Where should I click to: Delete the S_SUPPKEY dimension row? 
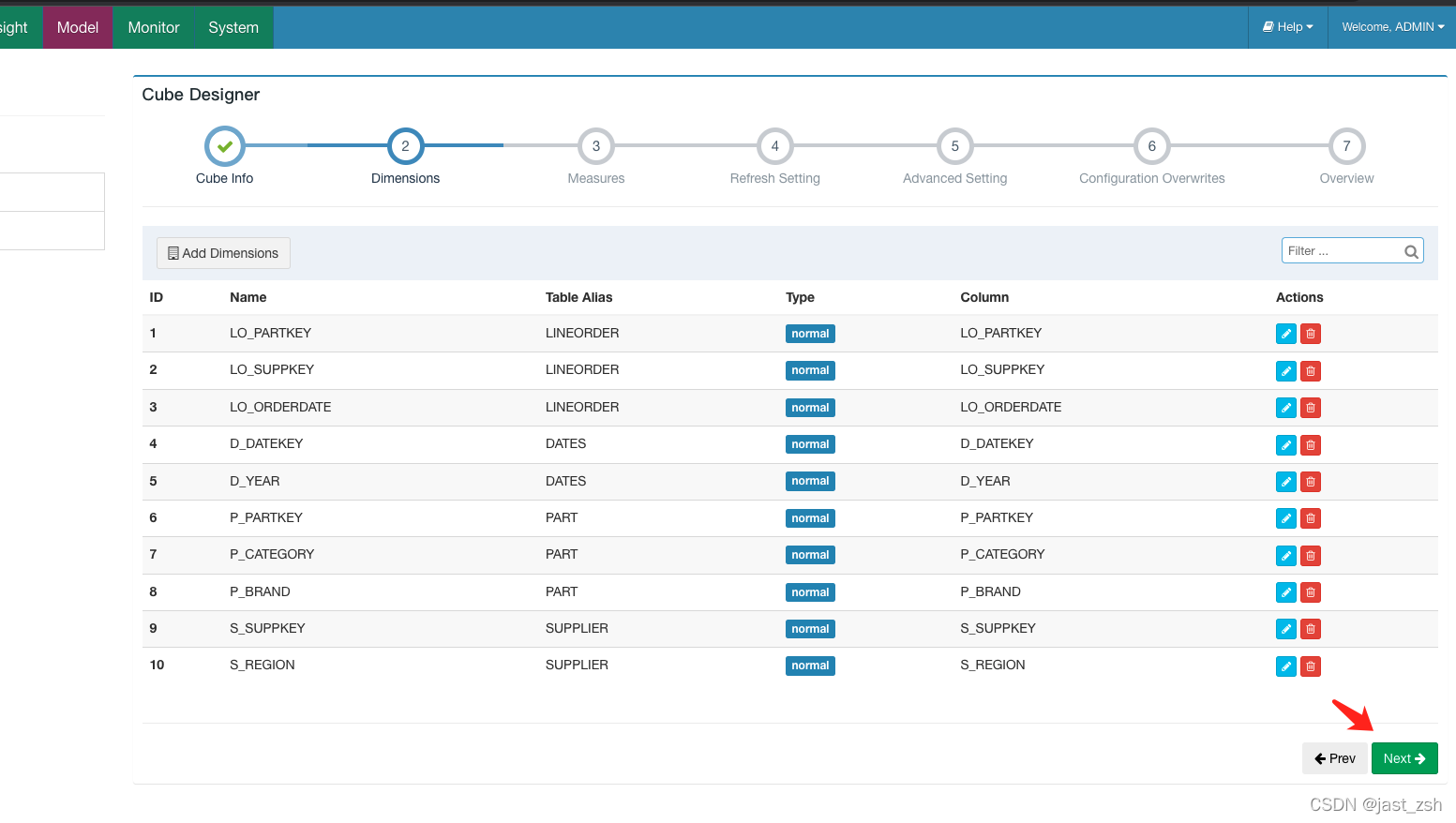coord(1310,629)
